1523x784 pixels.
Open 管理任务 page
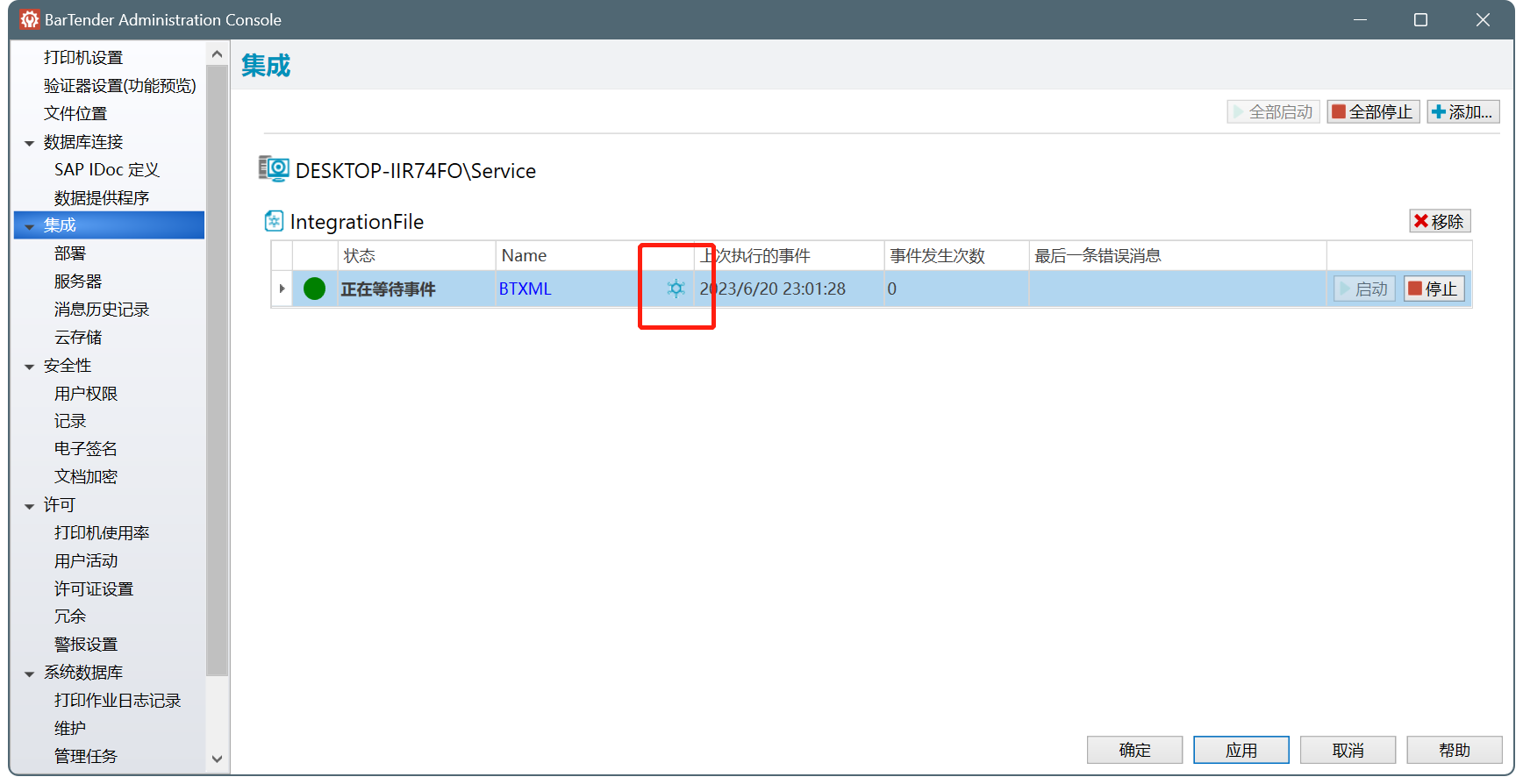86,756
